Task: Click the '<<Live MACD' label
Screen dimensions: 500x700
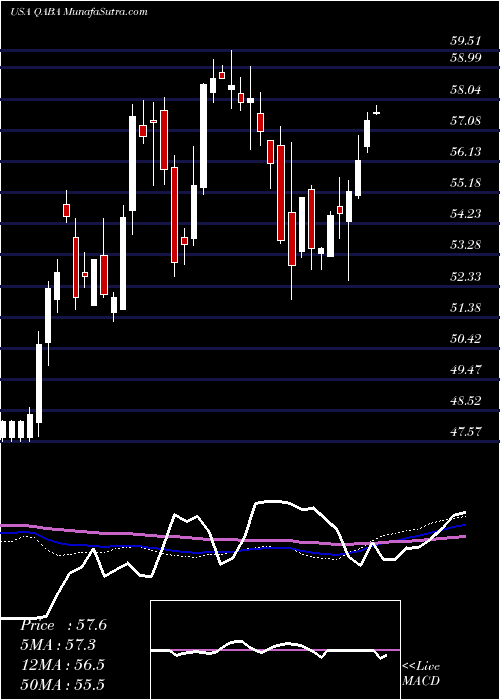Action: pos(421,673)
